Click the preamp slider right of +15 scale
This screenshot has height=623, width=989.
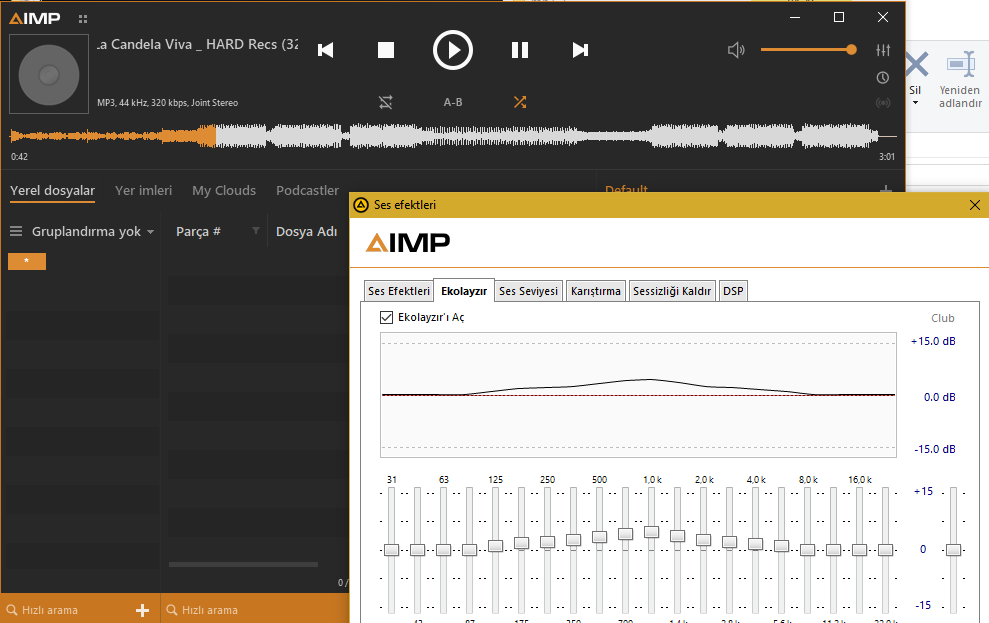pyautogui.click(x=954, y=550)
